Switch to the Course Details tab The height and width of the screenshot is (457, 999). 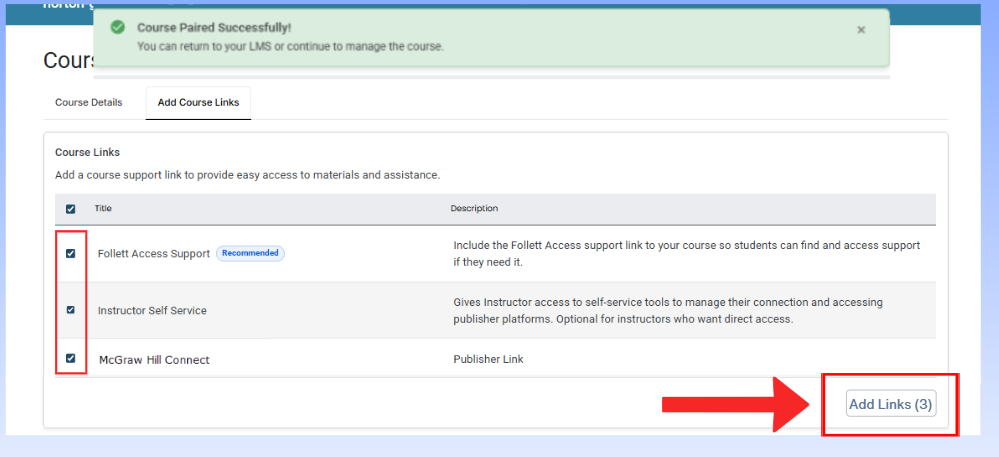[x=89, y=103]
